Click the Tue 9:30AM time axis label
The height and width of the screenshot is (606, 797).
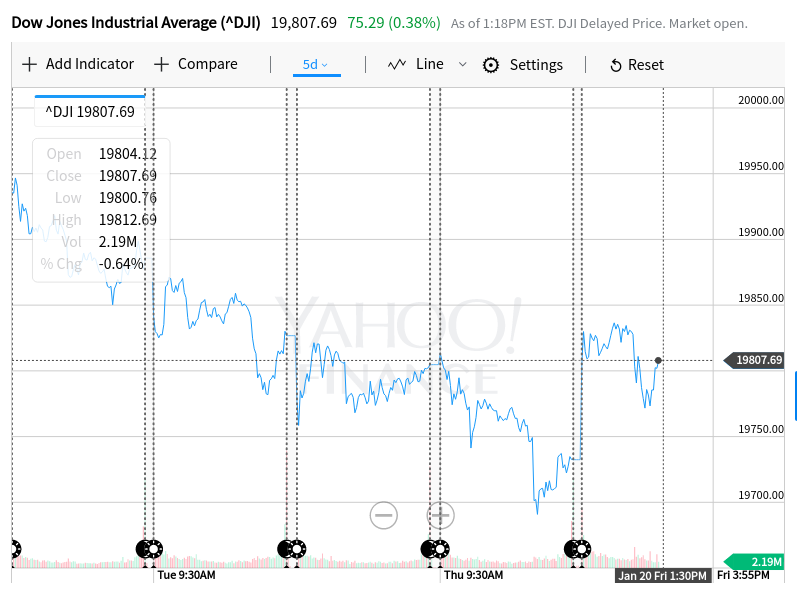pos(187,576)
